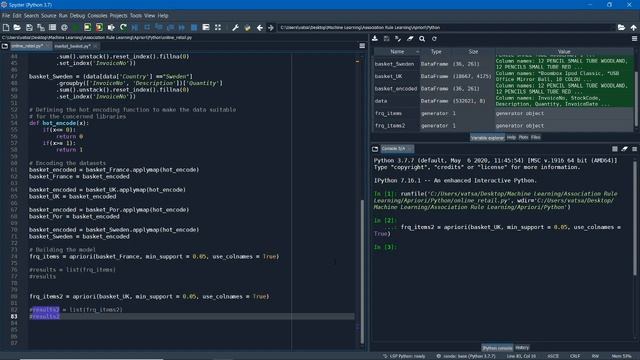The height and width of the screenshot is (360, 640).
Task: Open the Help menu
Action: [x=163, y=16]
